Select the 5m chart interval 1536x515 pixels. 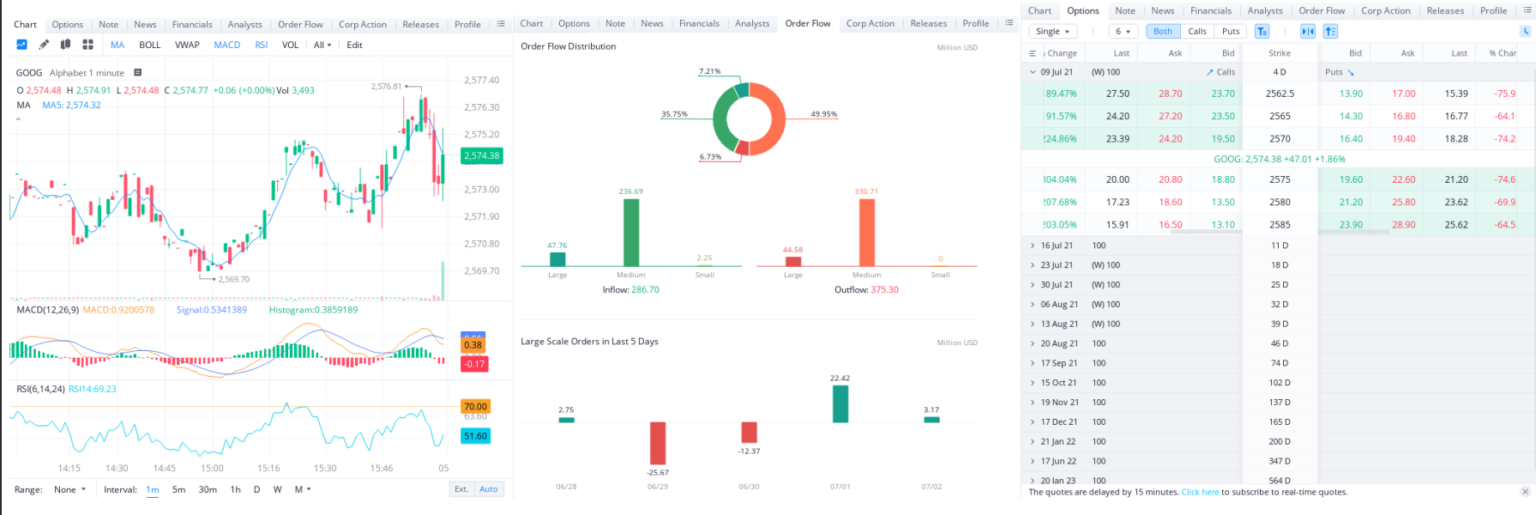click(178, 489)
